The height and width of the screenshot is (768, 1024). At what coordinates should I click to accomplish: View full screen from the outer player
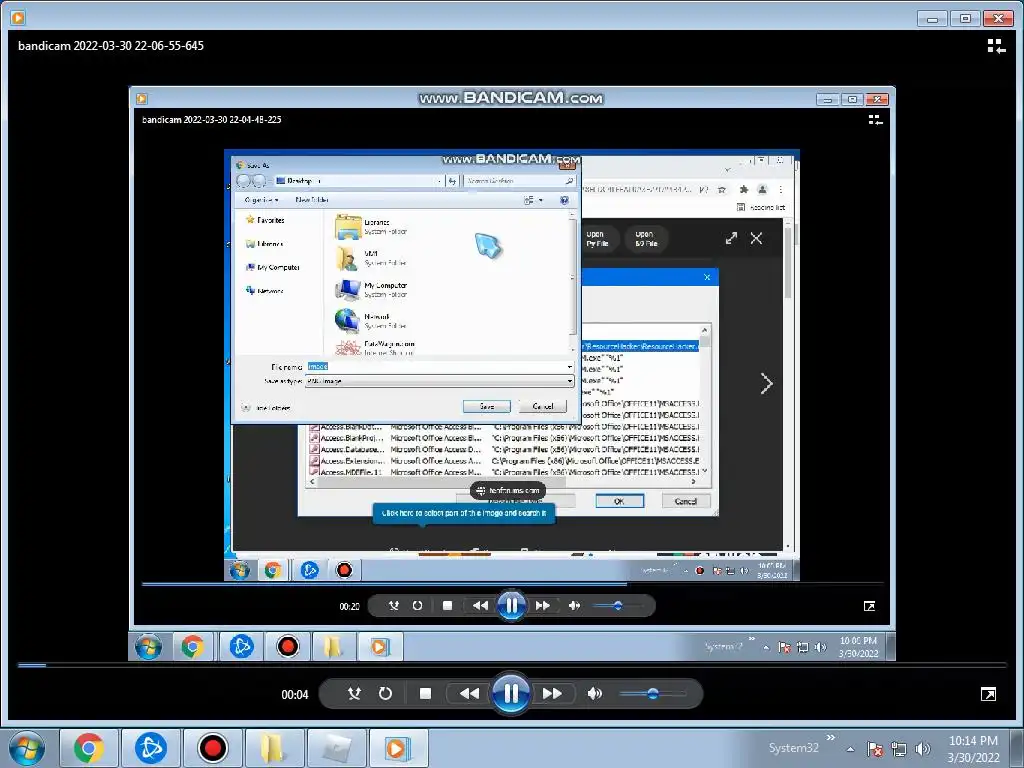pos(989,694)
